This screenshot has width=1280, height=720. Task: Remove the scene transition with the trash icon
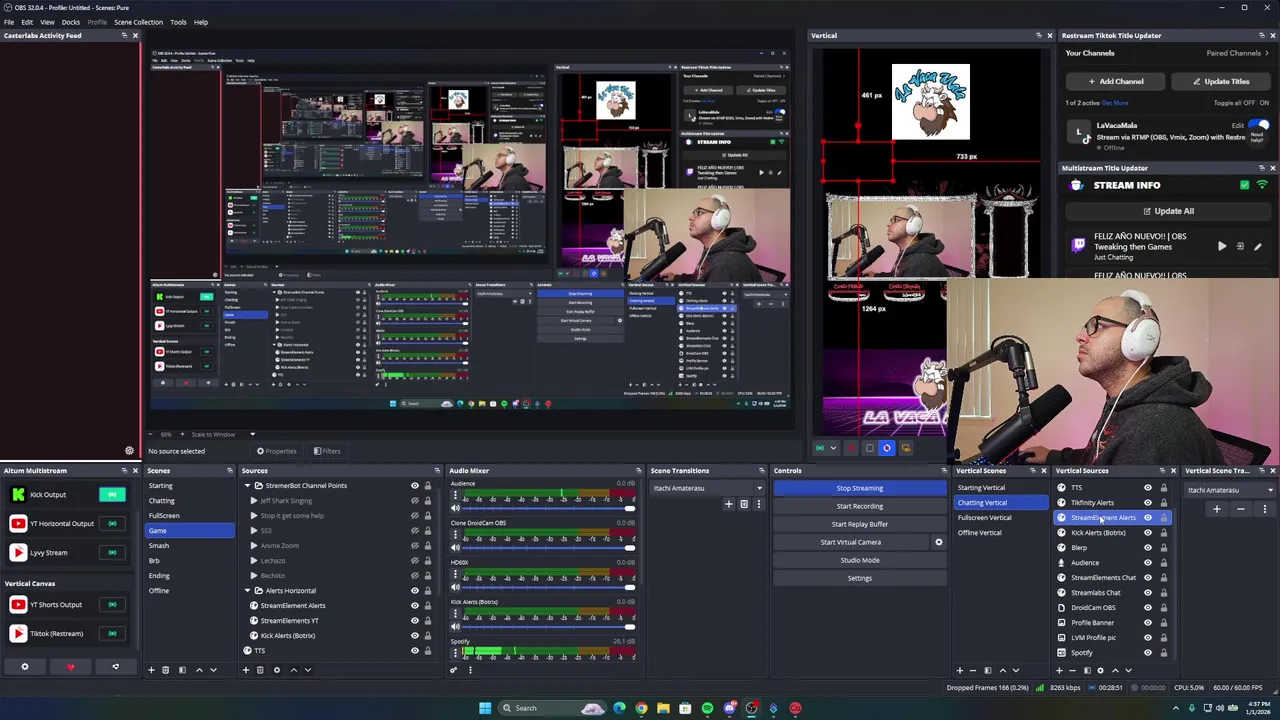click(x=744, y=504)
